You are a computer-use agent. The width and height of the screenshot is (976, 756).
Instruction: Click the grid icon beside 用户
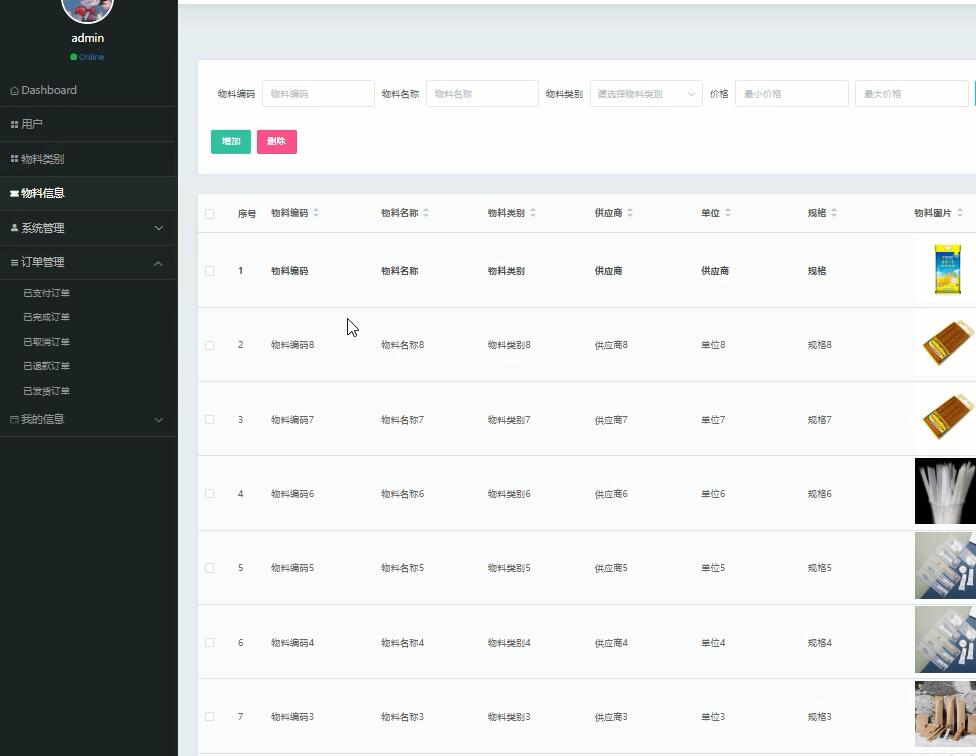(14, 124)
